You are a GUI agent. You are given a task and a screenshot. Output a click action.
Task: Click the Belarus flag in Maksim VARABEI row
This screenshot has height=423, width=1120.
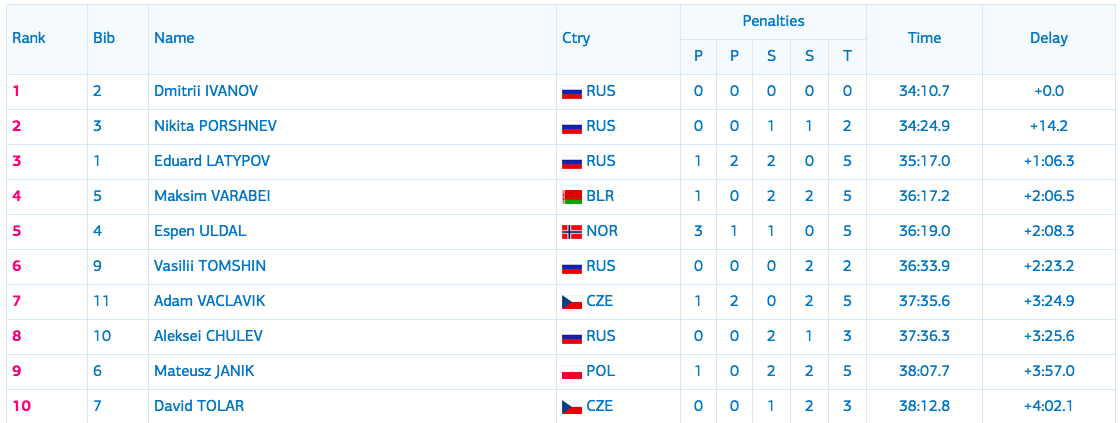(572, 196)
